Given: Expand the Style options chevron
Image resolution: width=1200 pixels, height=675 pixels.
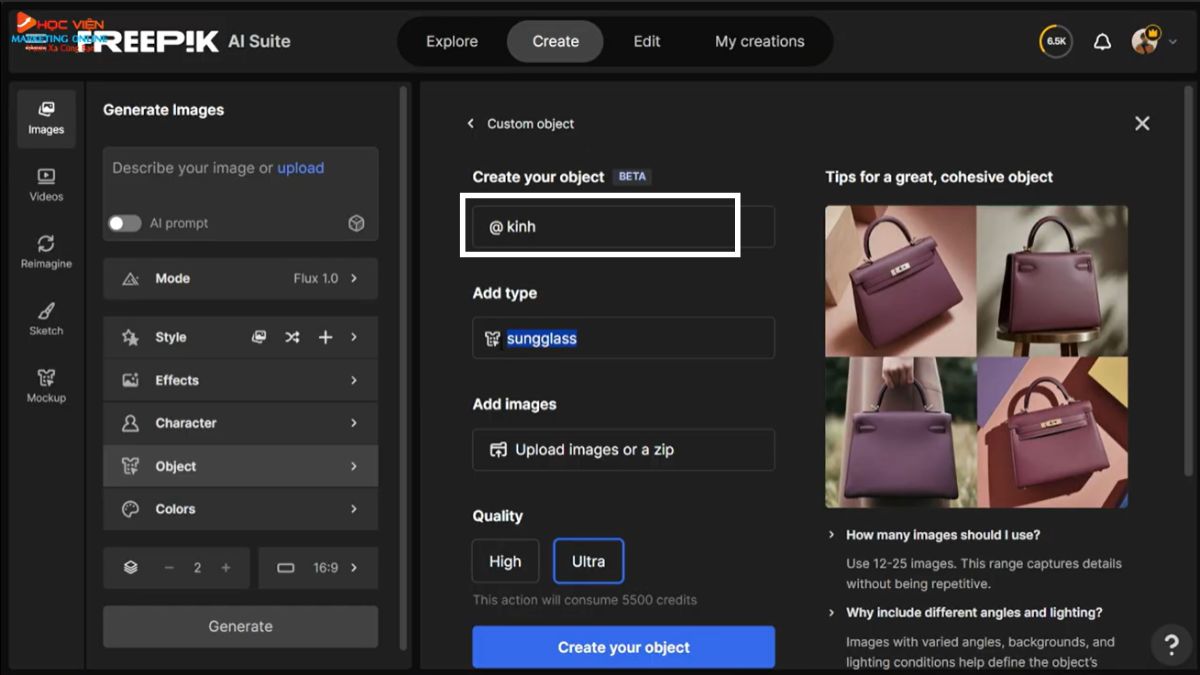Looking at the screenshot, I should point(354,338).
